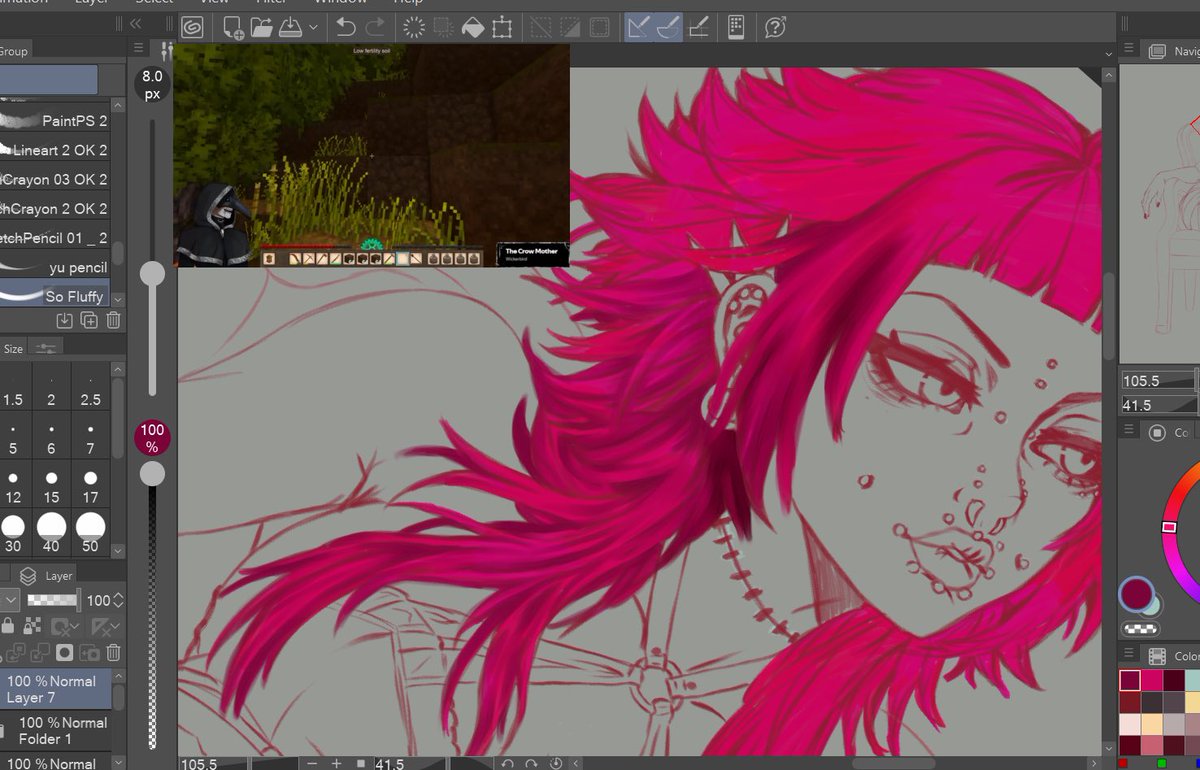The image size is (1200, 770).
Task: Toggle snap to grid
Action: [699, 27]
